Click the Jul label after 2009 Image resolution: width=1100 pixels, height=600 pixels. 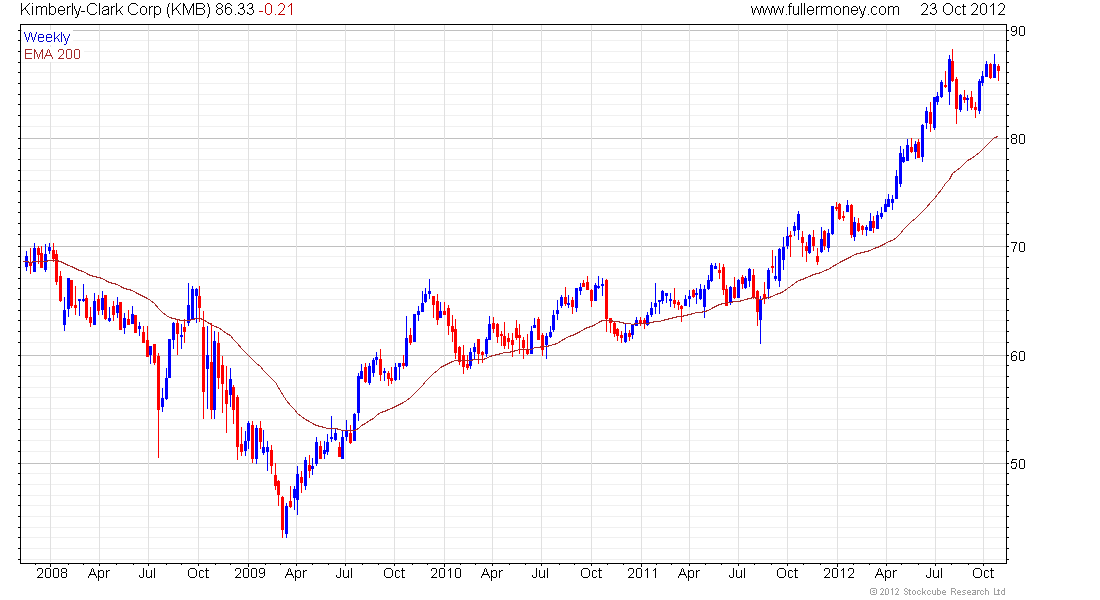(344, 573)
